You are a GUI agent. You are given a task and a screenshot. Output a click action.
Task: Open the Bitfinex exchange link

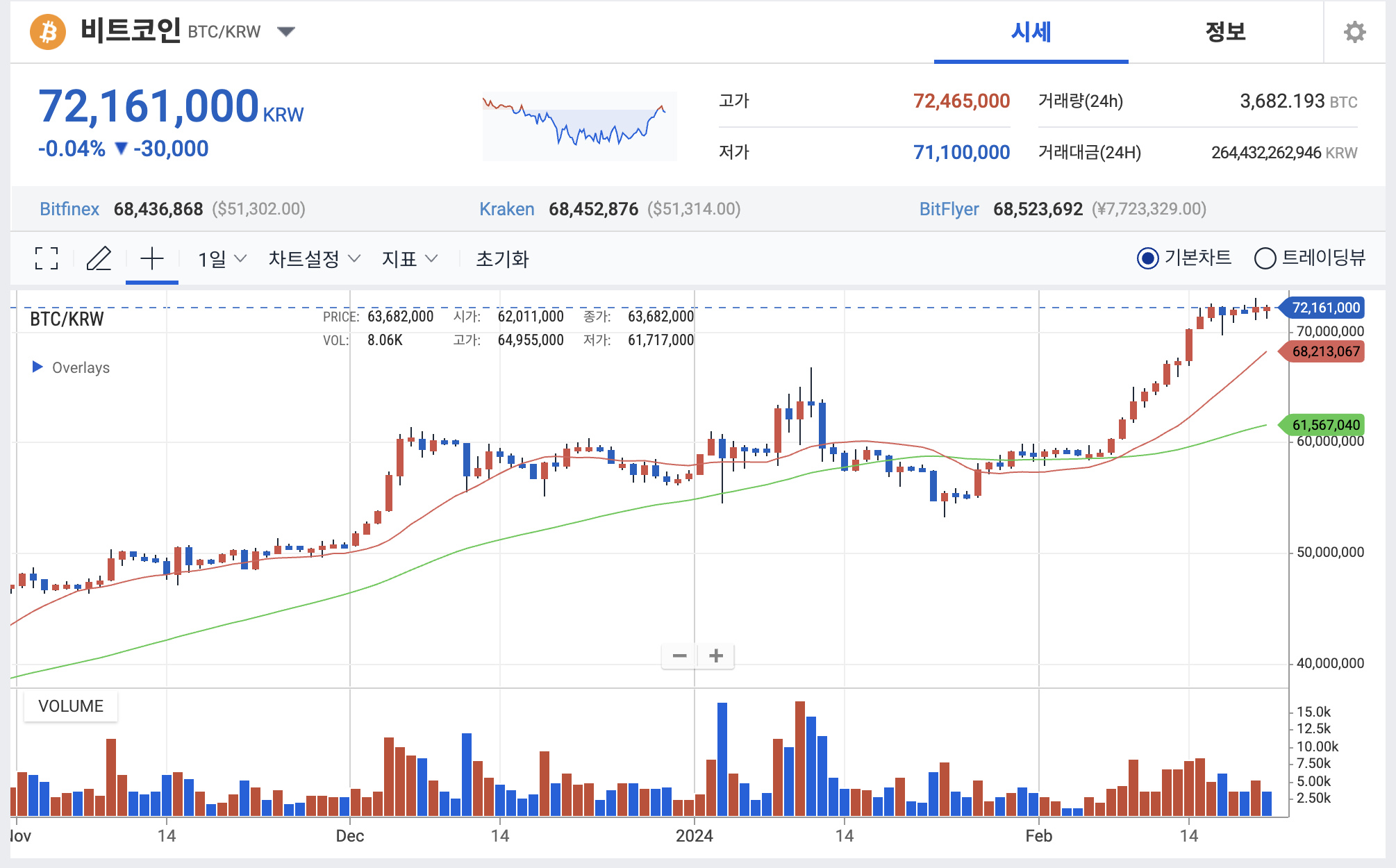(69, 209)
